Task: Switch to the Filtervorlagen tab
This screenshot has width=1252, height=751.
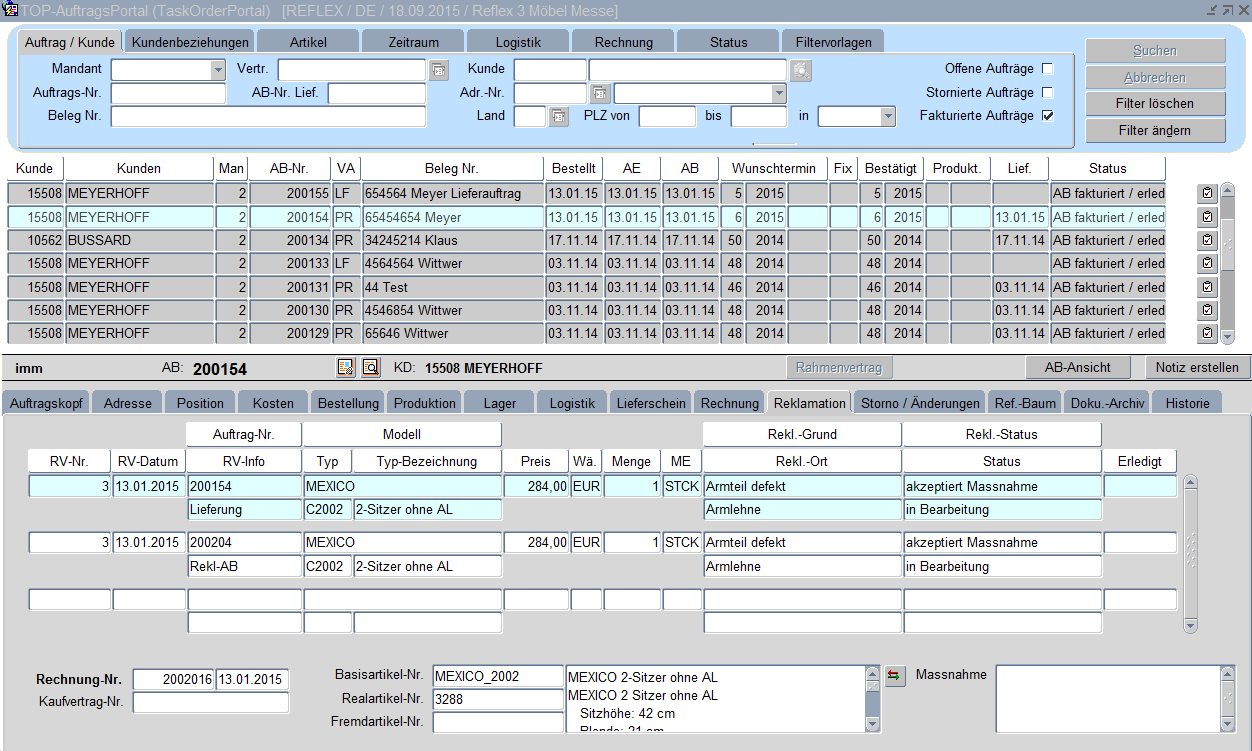Action: (833, 42)
